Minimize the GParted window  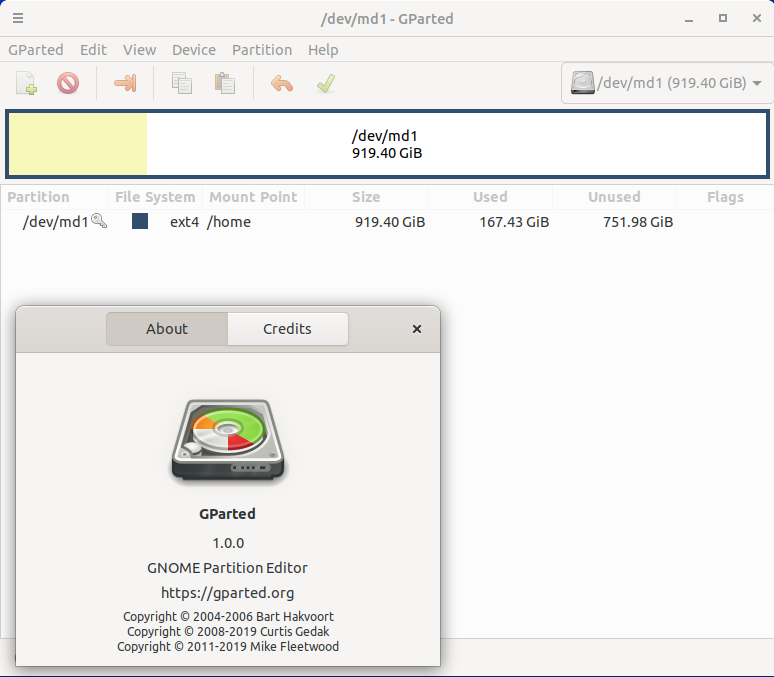[x=689, y=19]
